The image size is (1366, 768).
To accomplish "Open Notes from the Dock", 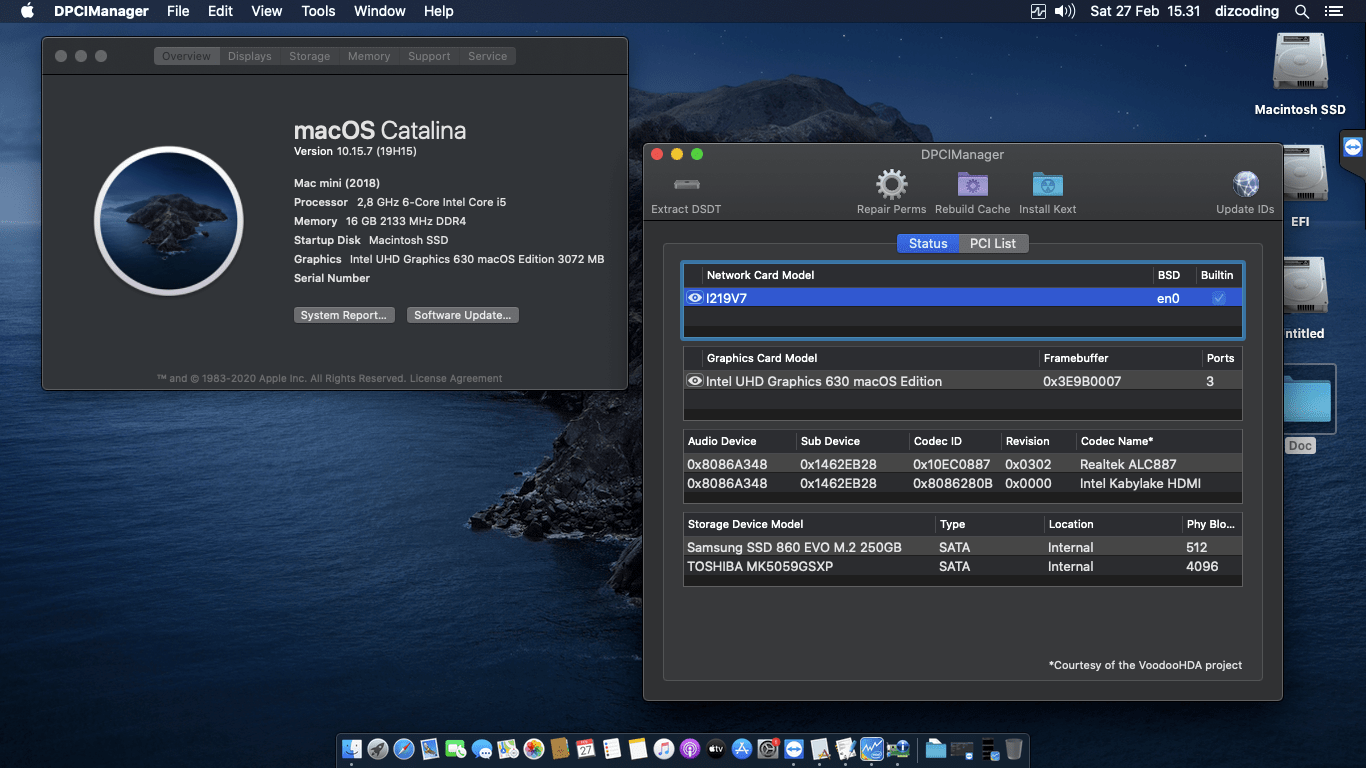I will tap(637, 749).
